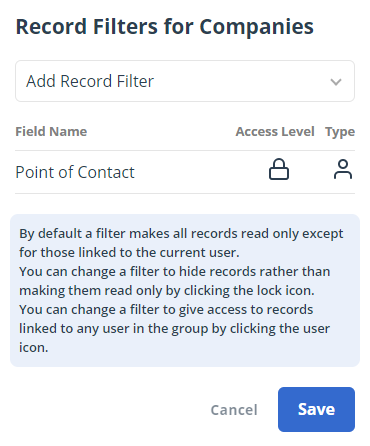This screenshot has height=446, width=370.
Task: Click the Type column header
Action: [x=340, y=132]
